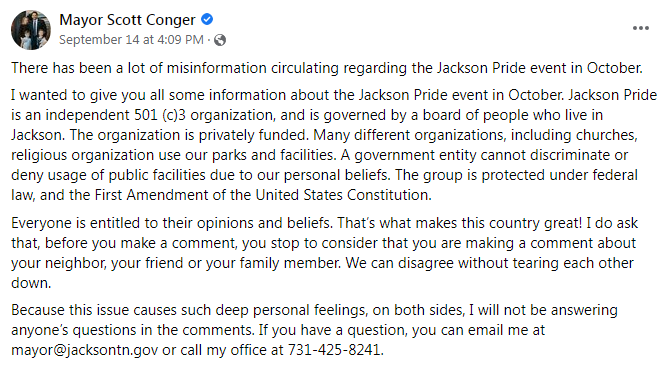
Task: Click the 731-425-8241 office phone number
Action: (335, 350)
